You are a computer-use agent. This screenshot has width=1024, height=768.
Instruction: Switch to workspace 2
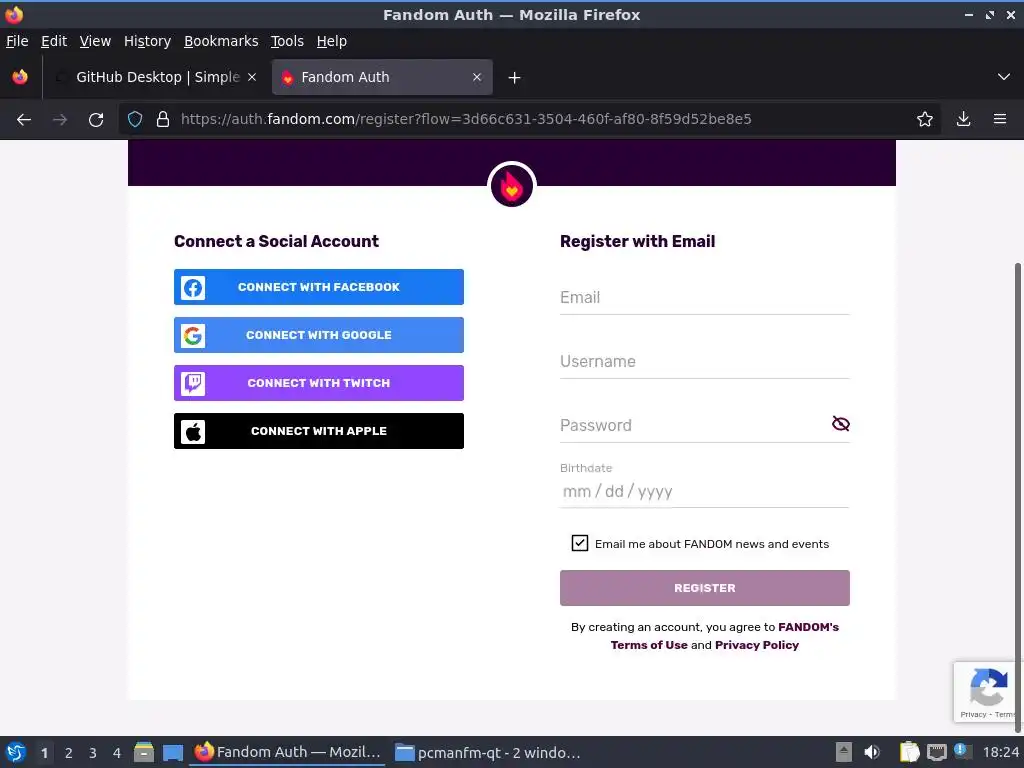69,753
